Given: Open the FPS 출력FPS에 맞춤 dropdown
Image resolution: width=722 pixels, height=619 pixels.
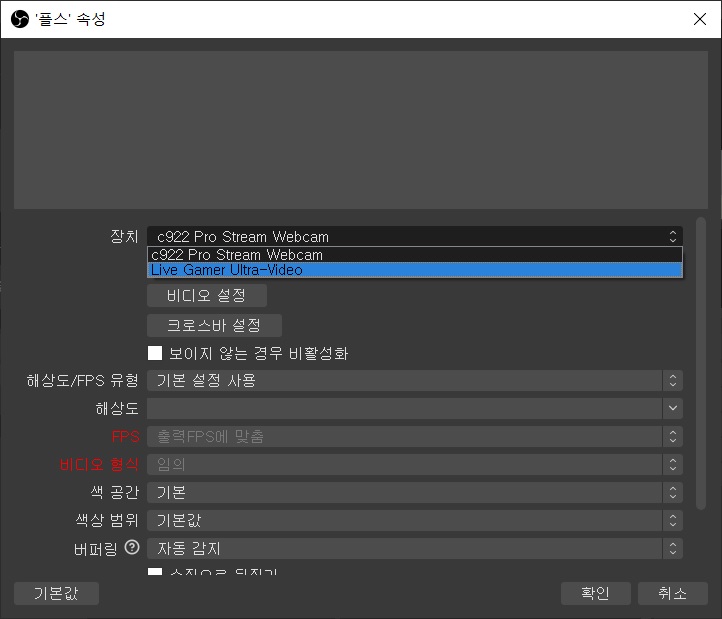Looking at the screenshot, I should [x=414, y=436].
